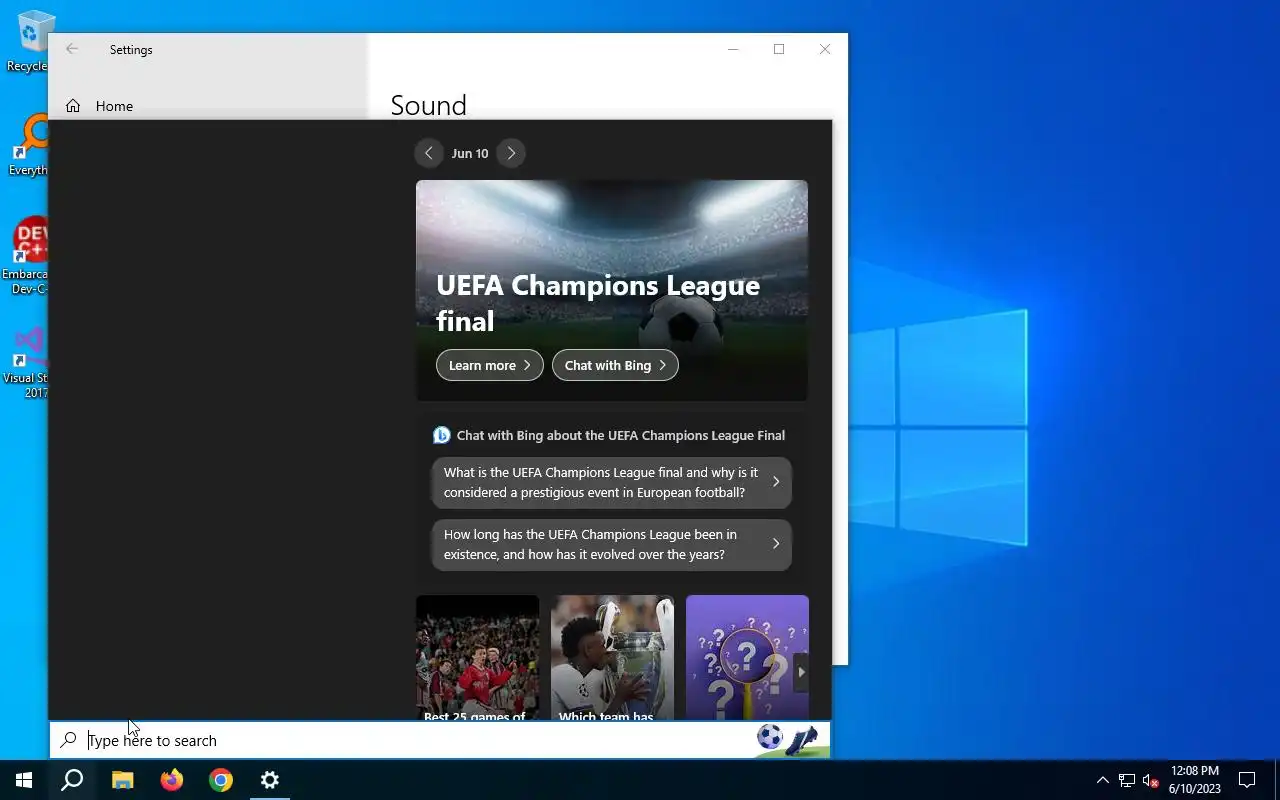
Task: Click the back arrow in Settings window
Action: click(72, 49)
